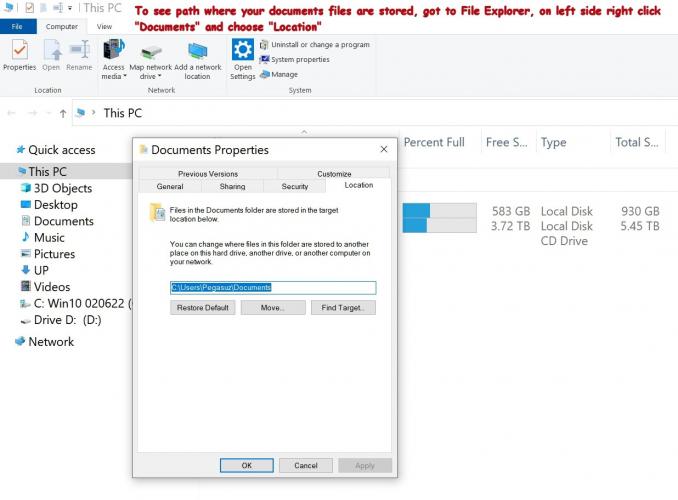Click the Music note icon

click(26, 237)
